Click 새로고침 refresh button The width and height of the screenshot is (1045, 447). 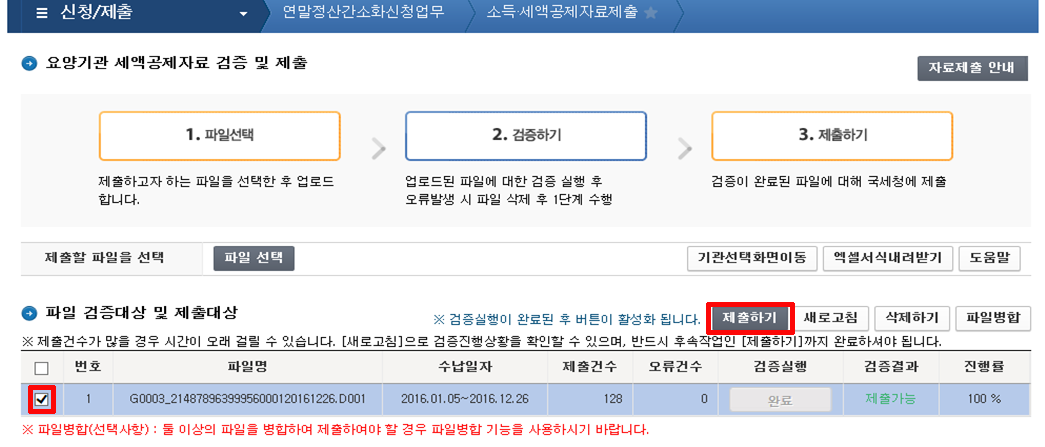(833, 318)
